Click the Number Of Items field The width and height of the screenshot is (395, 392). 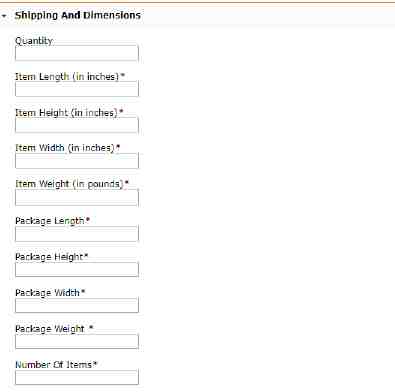(77, 377)
